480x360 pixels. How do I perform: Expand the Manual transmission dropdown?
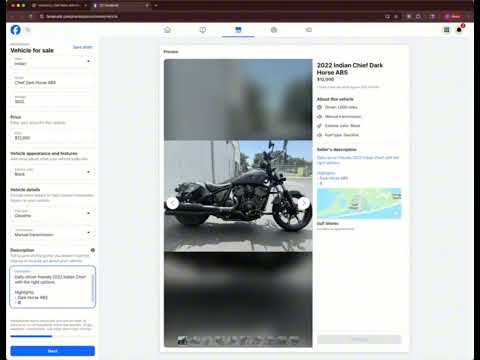pyautogui.click(x=52, y=232)
